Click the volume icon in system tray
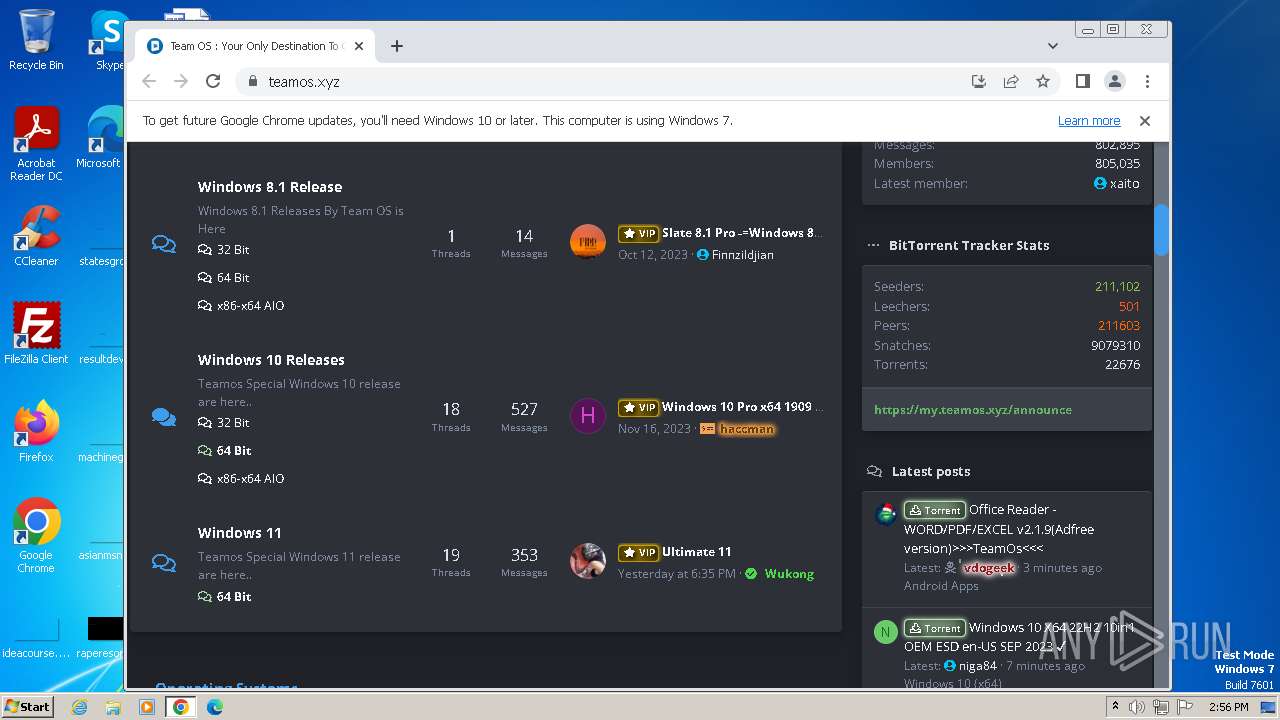The height and width of the screenshot is (720, 1280). click(x=1137, y=707)
